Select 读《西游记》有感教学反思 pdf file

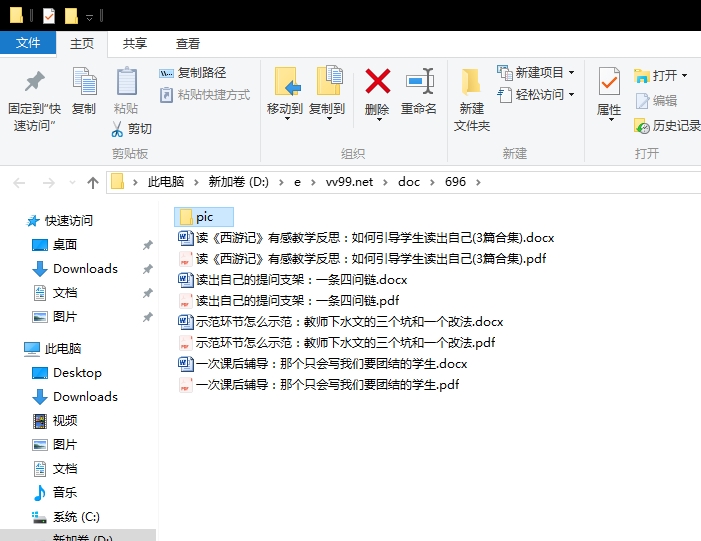pyautogui.click(x=362, y=259)
